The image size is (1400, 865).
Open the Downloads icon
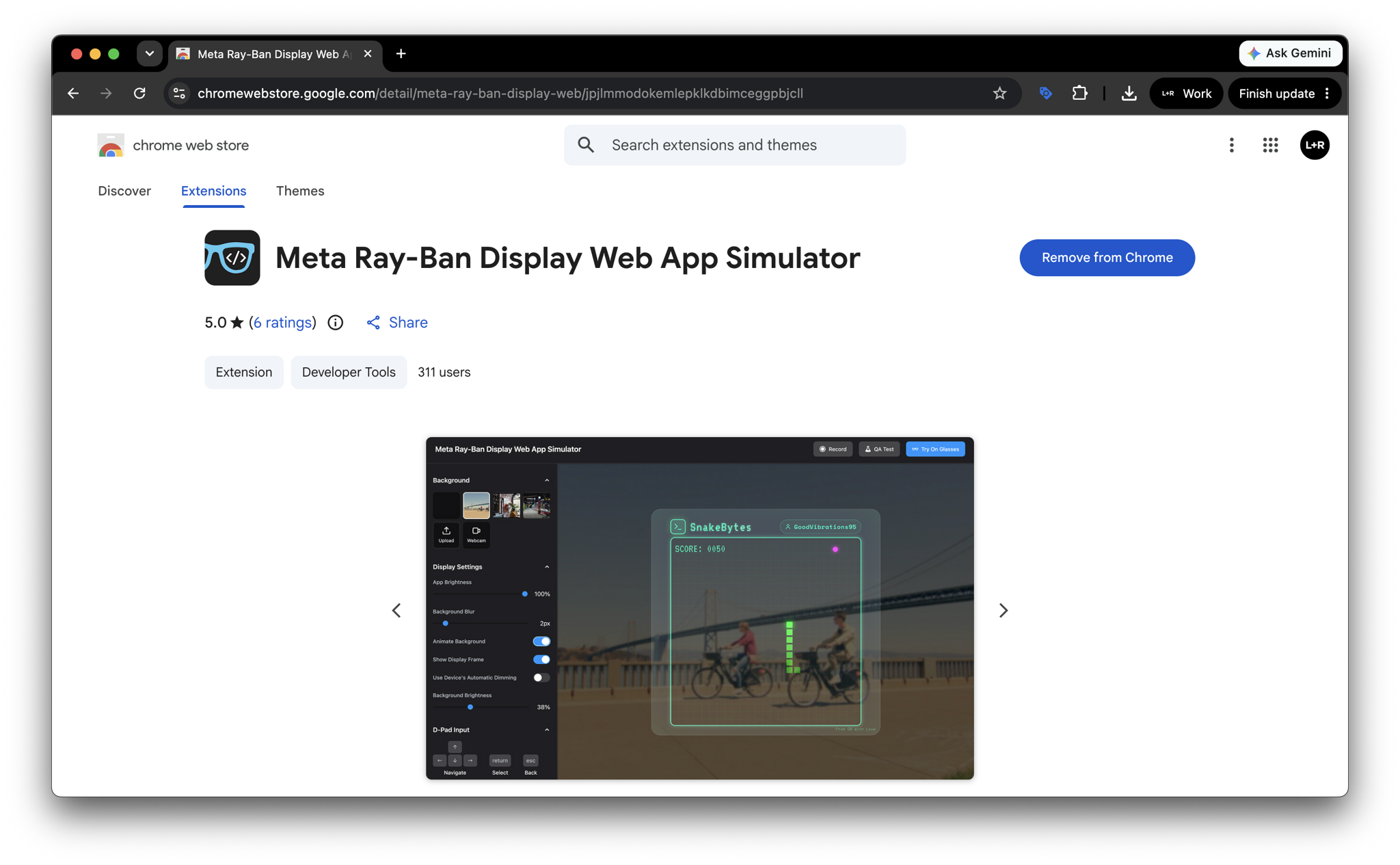(1129, 93)
